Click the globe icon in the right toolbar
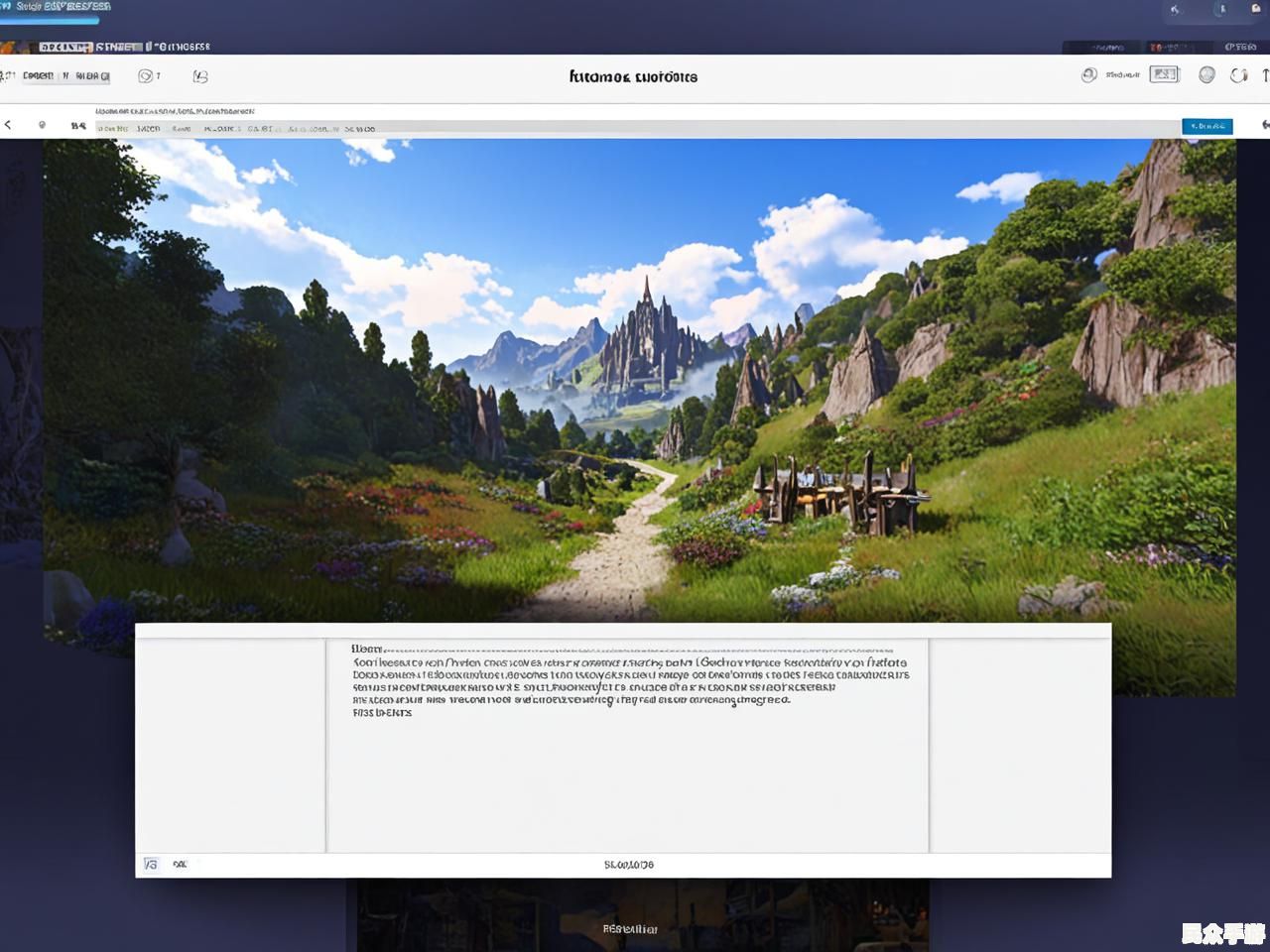Screen dimensions: 1270x952 (1206, 74)
